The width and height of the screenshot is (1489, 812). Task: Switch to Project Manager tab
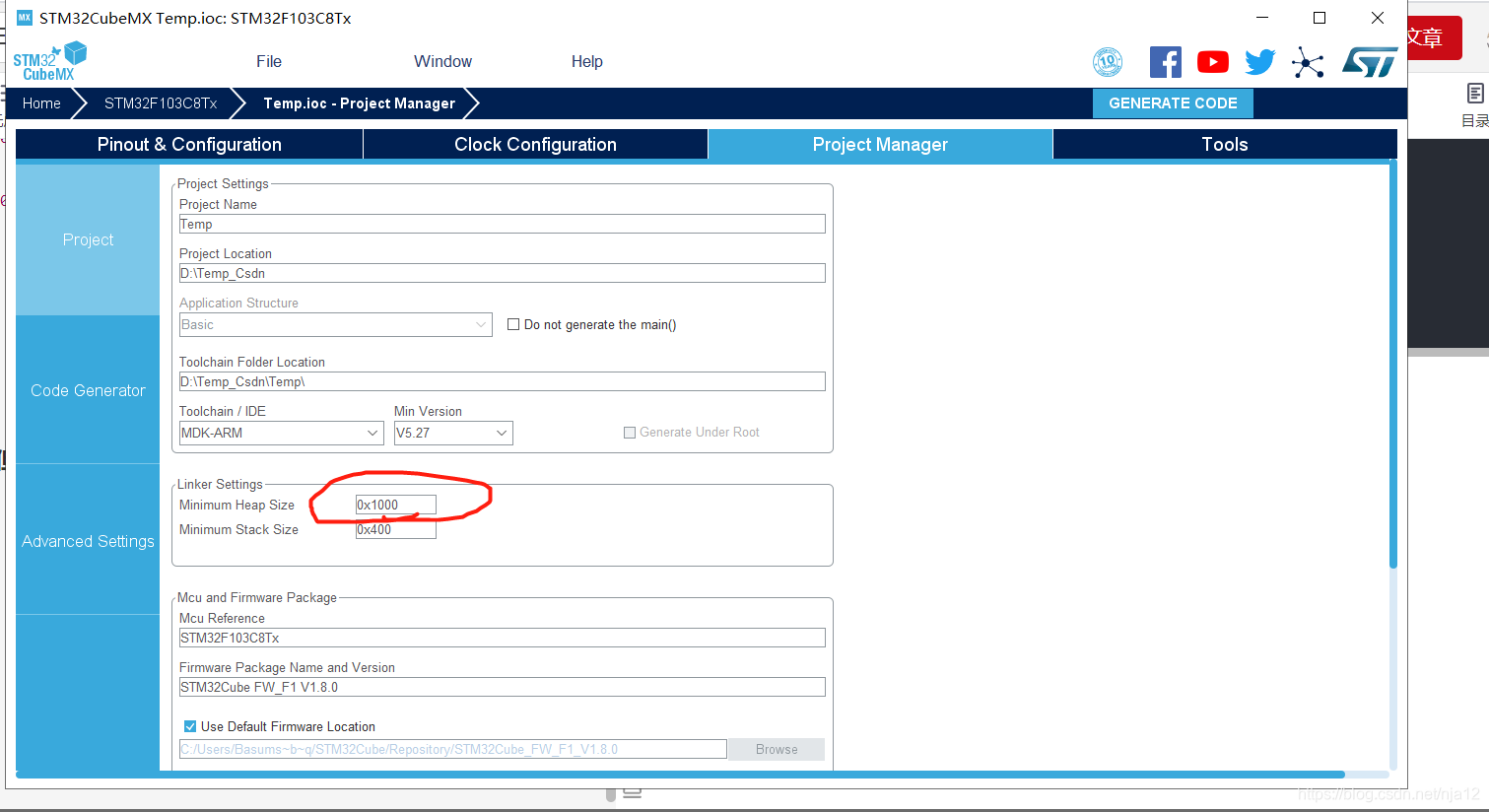tap(880, 144)
